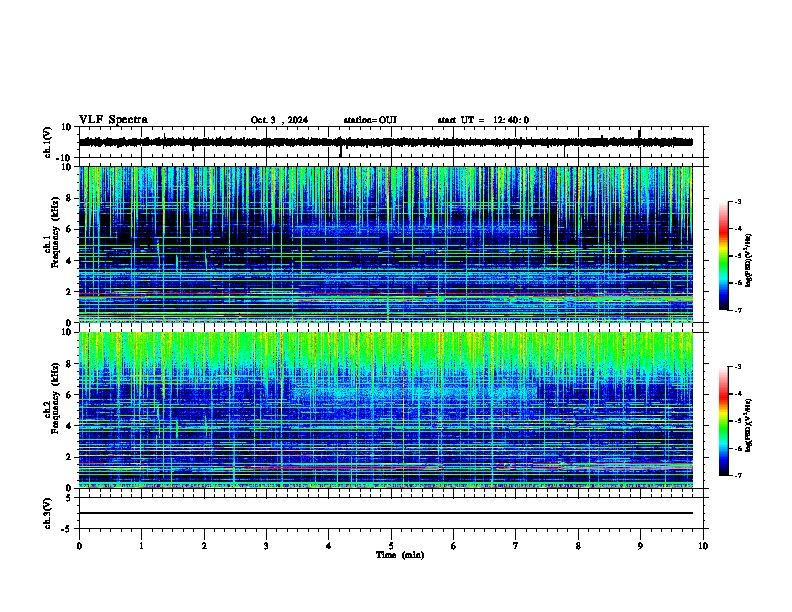Screen dimensions: 792x612
Task: Click the "station=OUI" header label
Action: point(370,120)
